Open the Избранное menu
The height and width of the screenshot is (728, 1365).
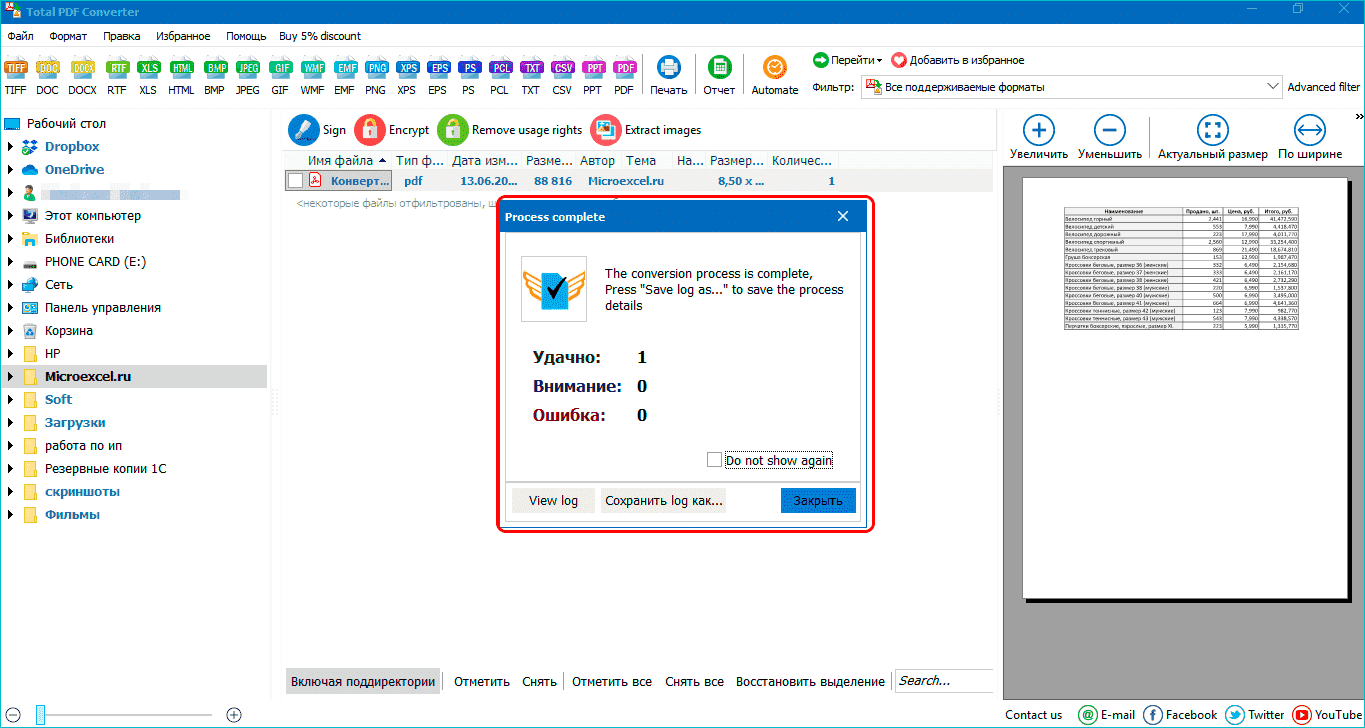[x=183, y=36]
